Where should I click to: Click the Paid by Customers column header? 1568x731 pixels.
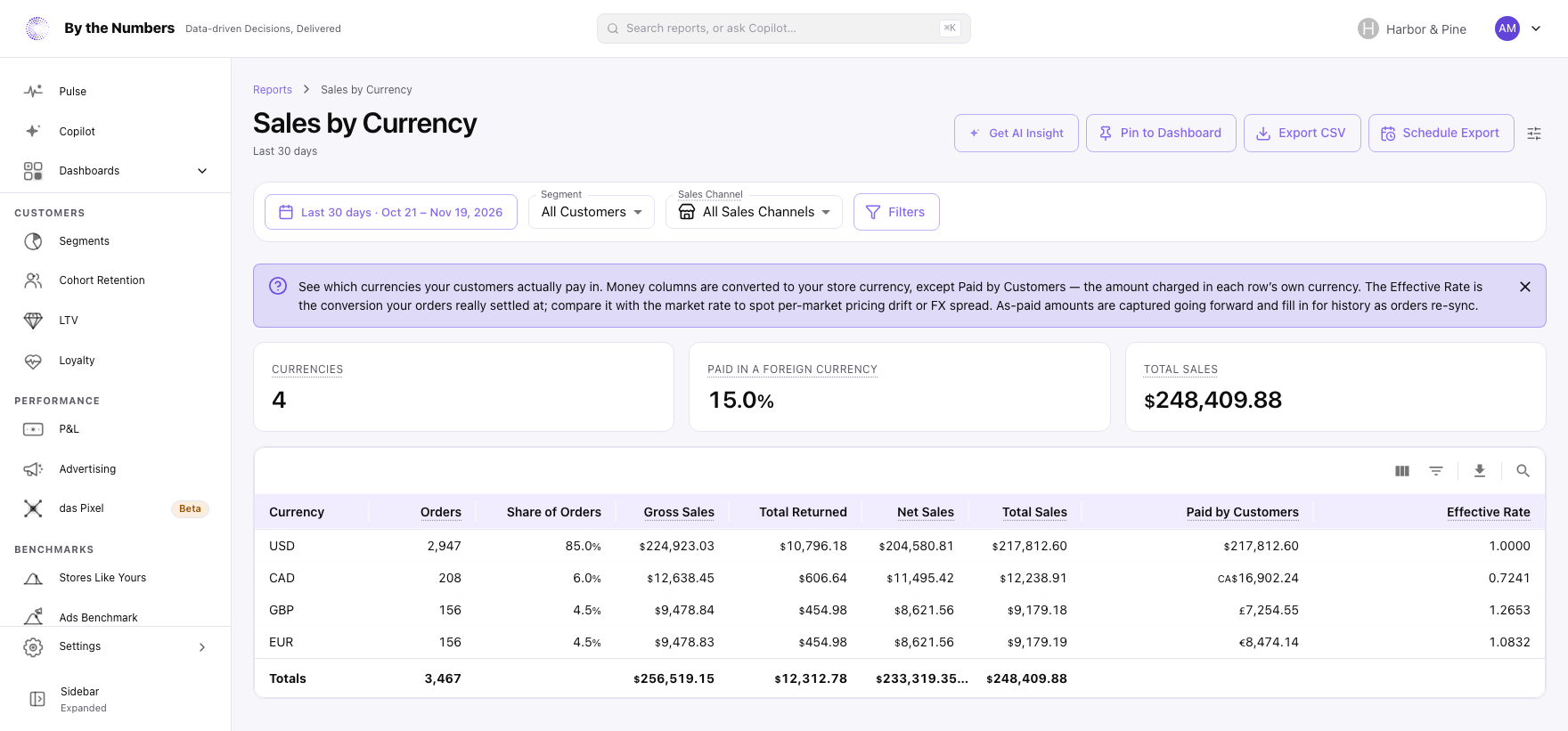point(1243,512)
